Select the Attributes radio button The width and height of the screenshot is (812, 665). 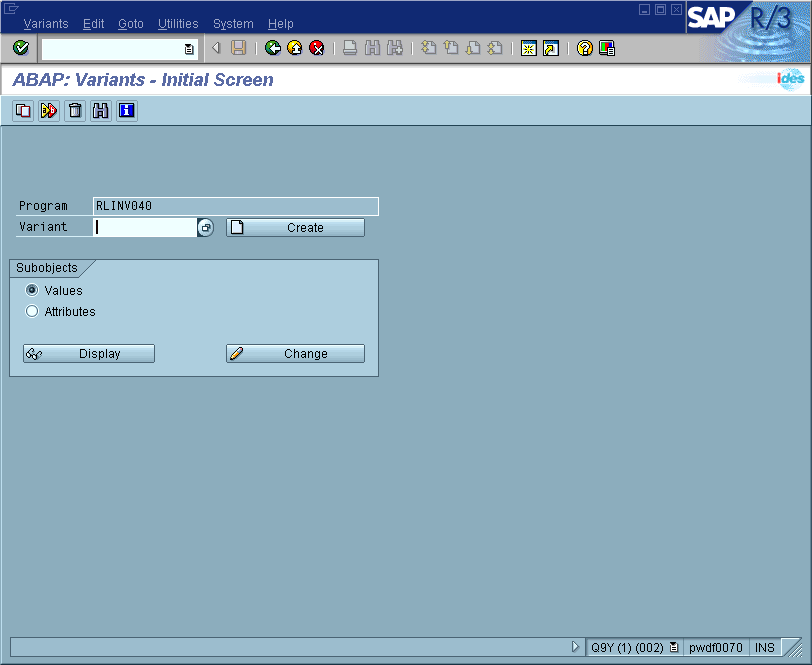point(32,311)
